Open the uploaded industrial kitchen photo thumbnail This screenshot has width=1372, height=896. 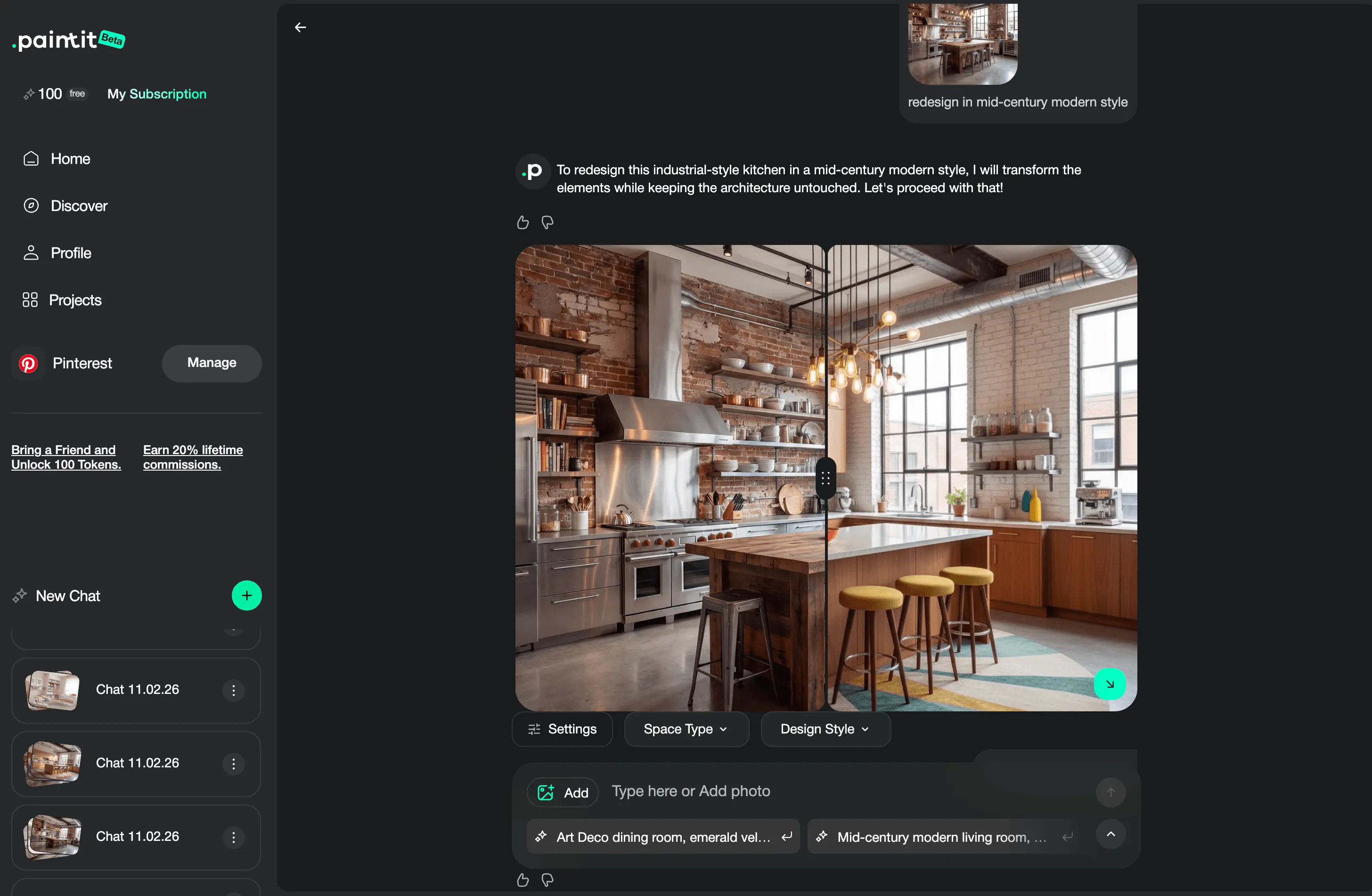point(963,44)
